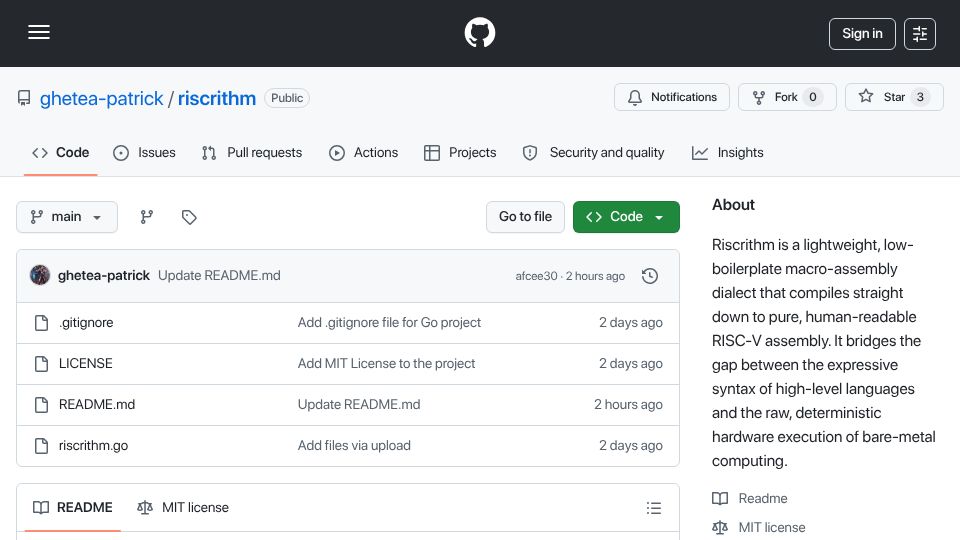Switch to the Issues tab
960x540 pixels.
coord(144,152)
